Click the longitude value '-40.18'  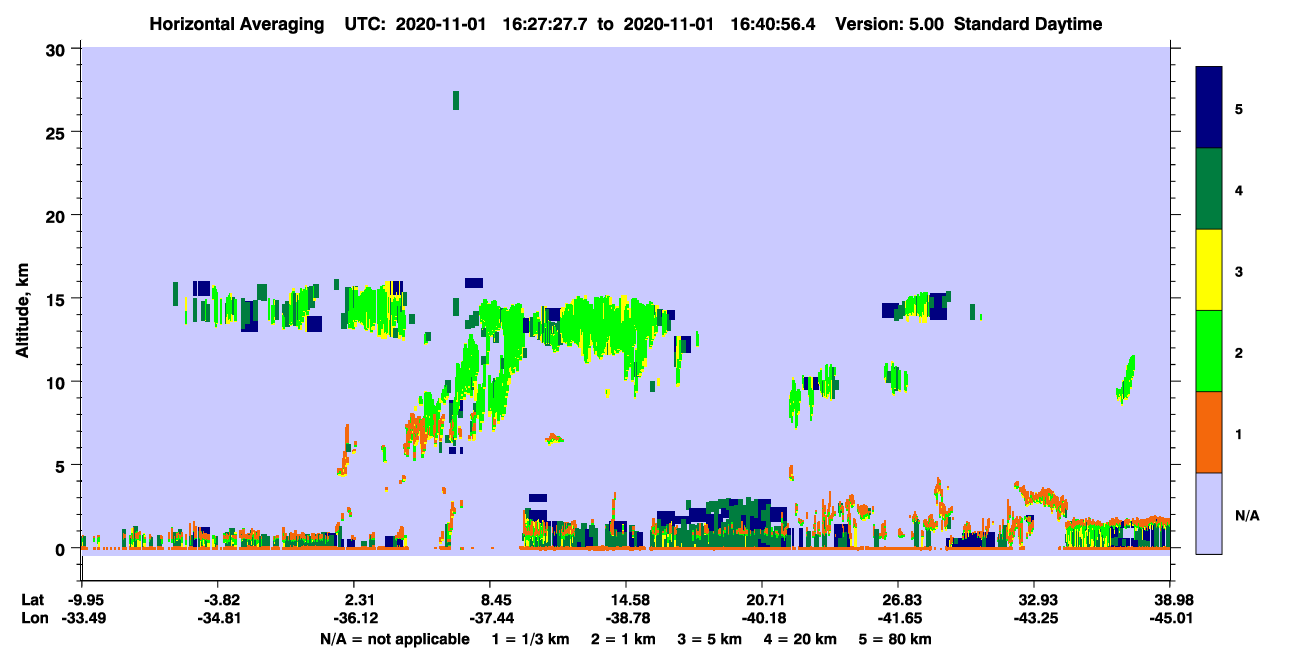[x=762, y=618]
